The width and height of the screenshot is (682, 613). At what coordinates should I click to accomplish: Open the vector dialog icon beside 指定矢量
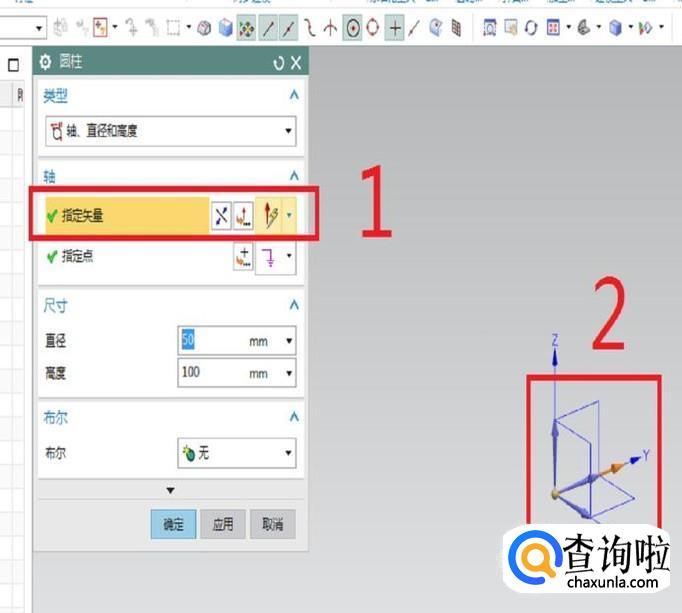(x=244, y=214)
